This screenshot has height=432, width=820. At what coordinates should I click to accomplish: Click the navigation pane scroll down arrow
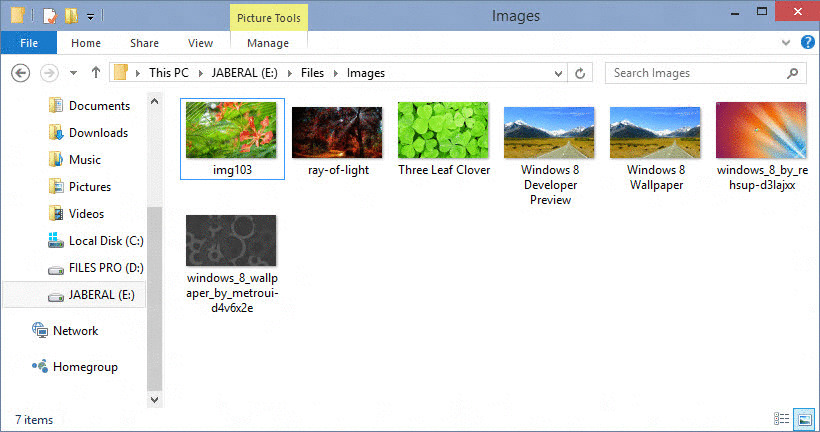[x=154, y=399]
